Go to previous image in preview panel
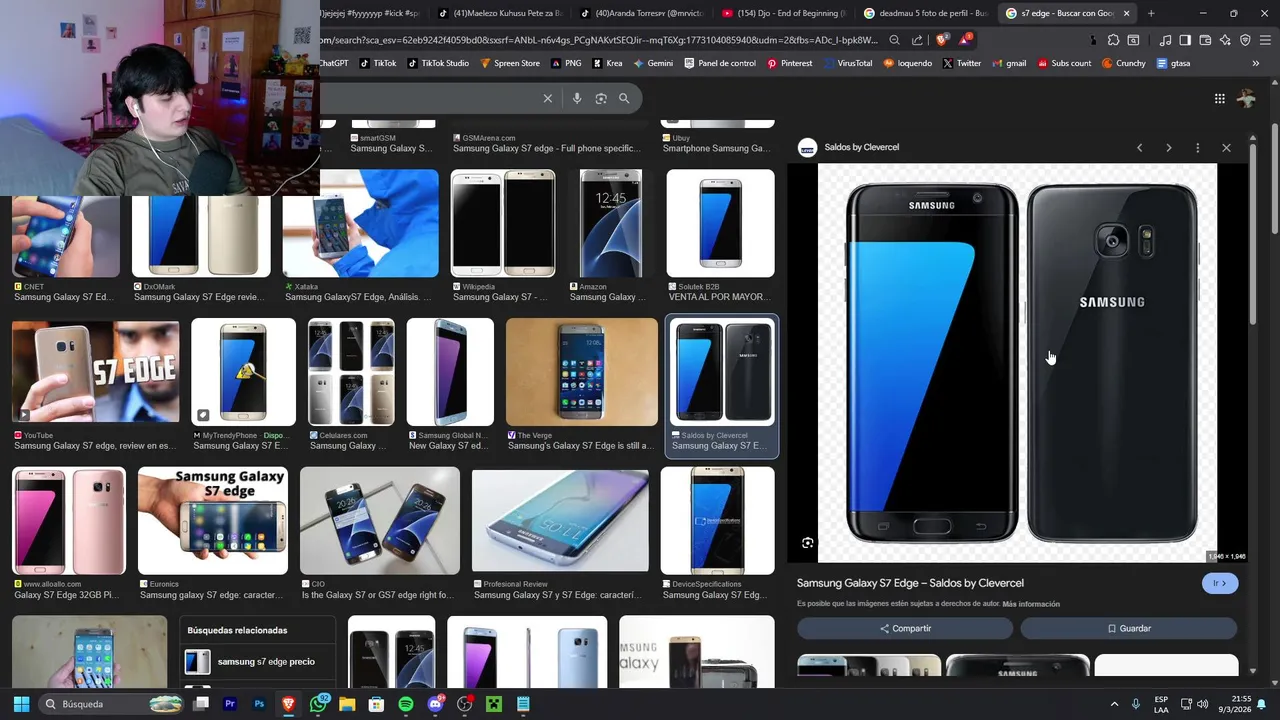The height and width of the screenshot is (720, 1280). tap(1139, 148)
